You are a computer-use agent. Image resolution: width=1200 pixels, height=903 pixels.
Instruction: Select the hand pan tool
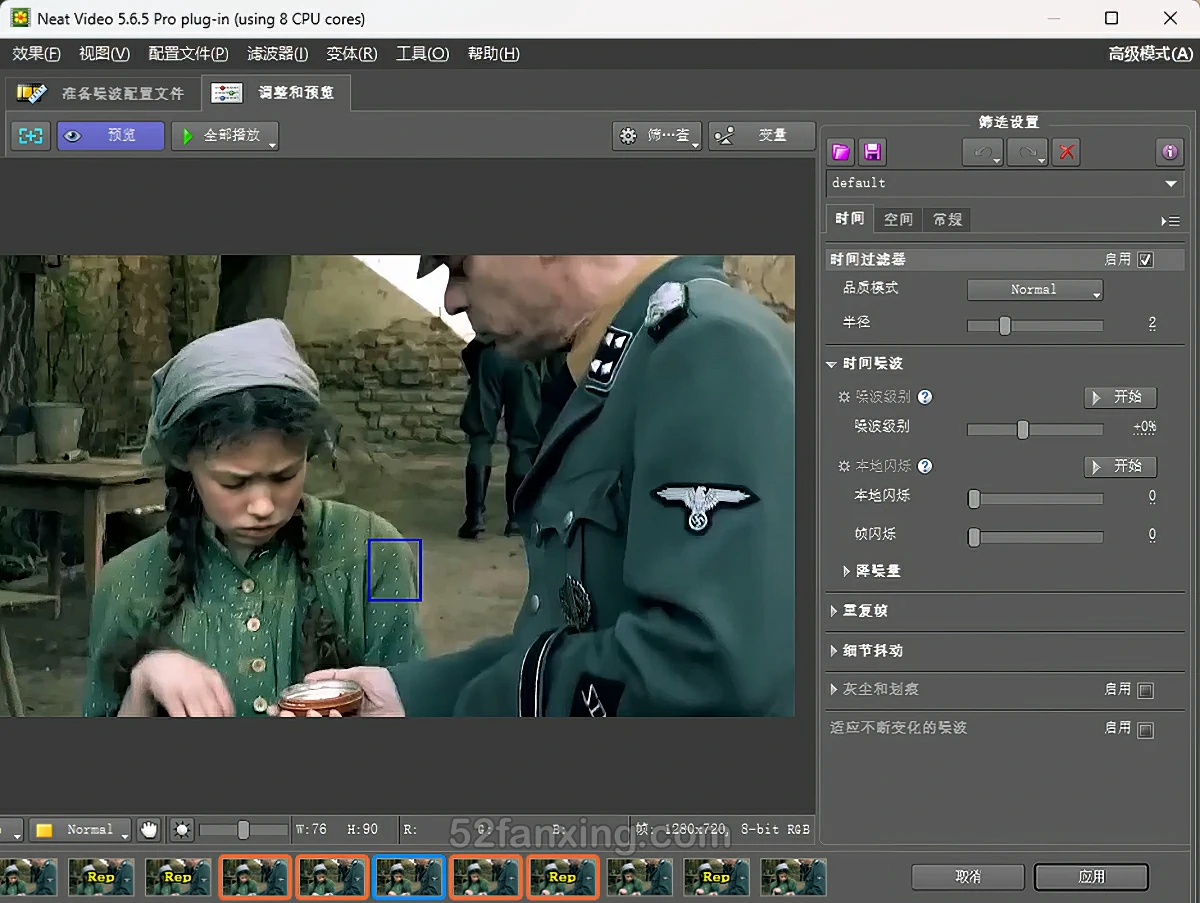pos(149,829)
